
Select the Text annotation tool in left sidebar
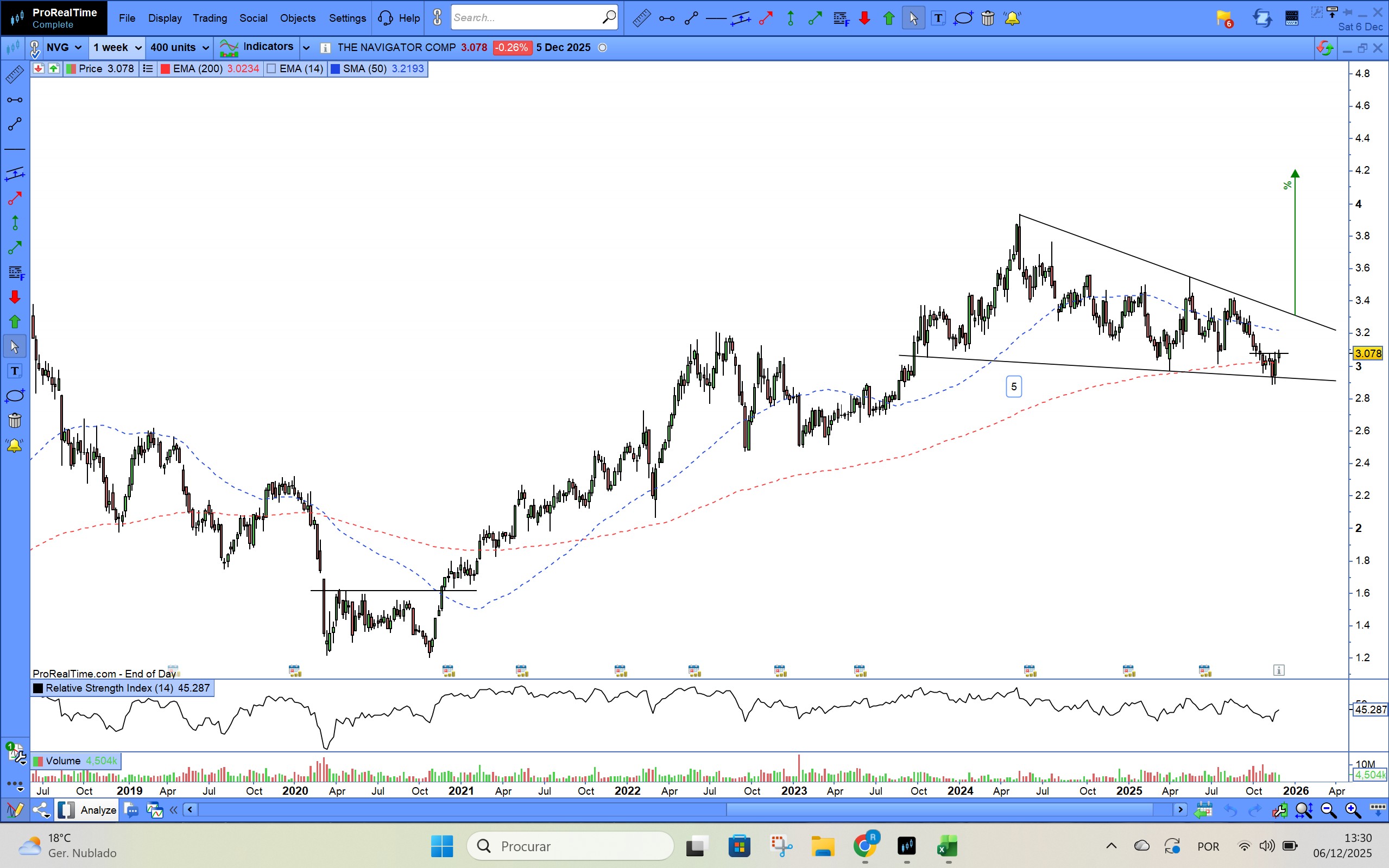click(14, 371)
